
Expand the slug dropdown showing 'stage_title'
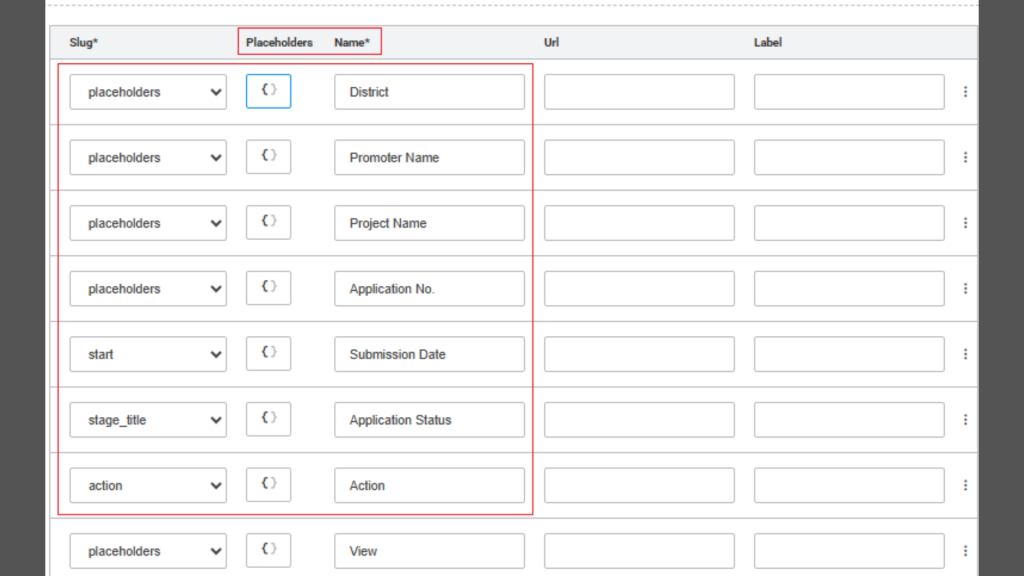[148, 420]
